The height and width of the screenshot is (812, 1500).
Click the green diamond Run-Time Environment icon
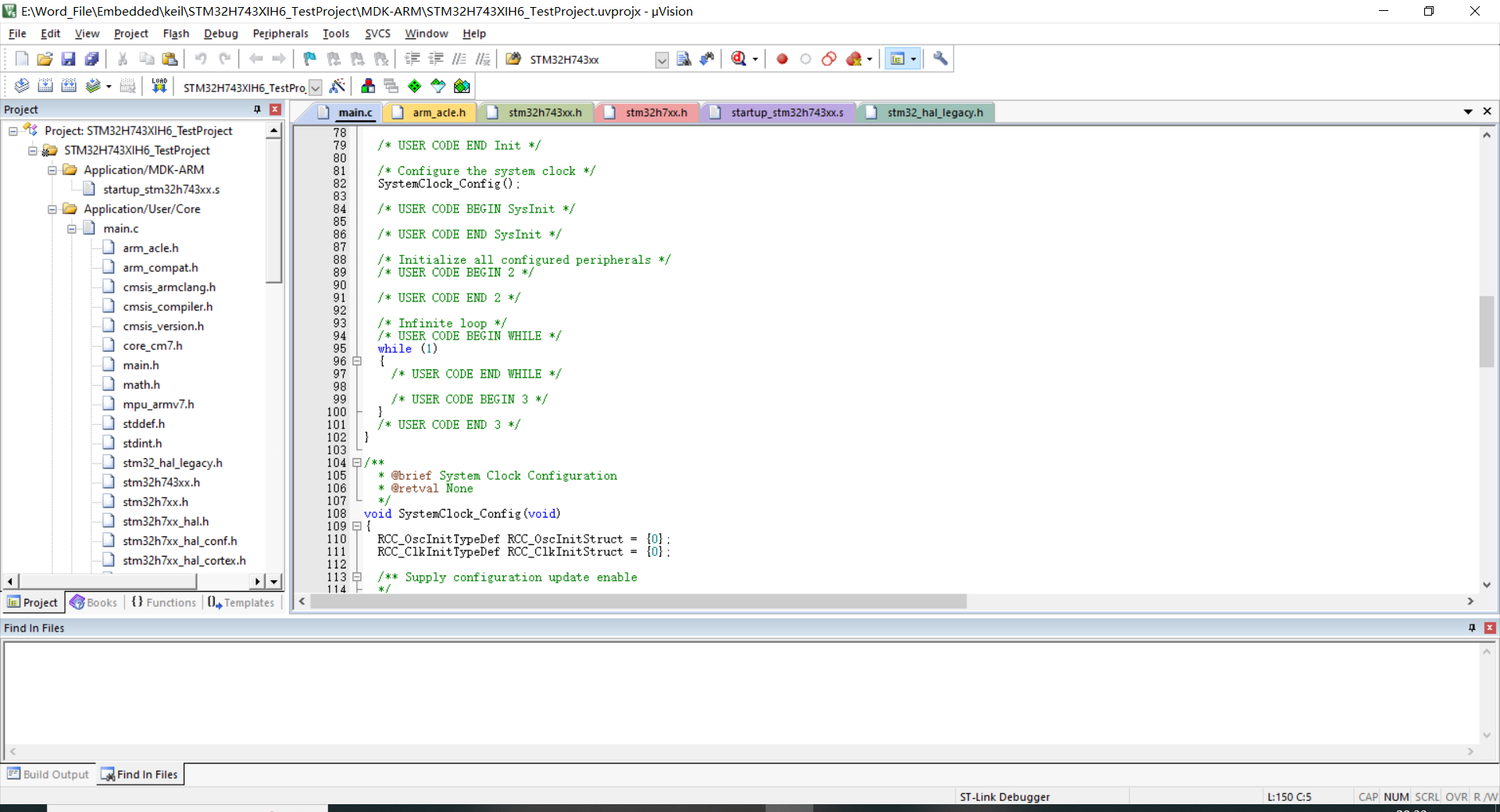pyautogui.click(x=415, y=86)
